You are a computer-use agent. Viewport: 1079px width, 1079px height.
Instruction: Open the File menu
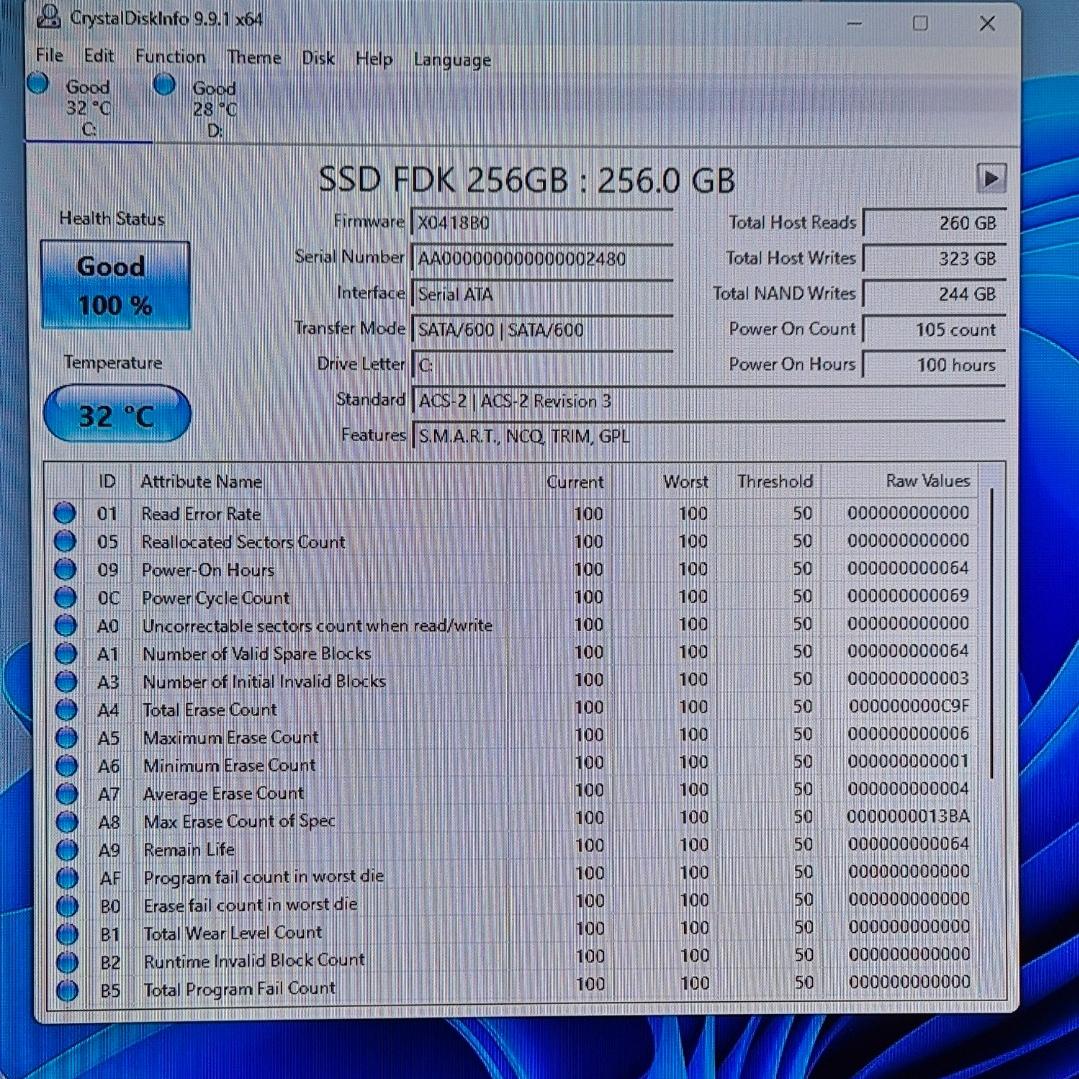click(x=50, y=55)
